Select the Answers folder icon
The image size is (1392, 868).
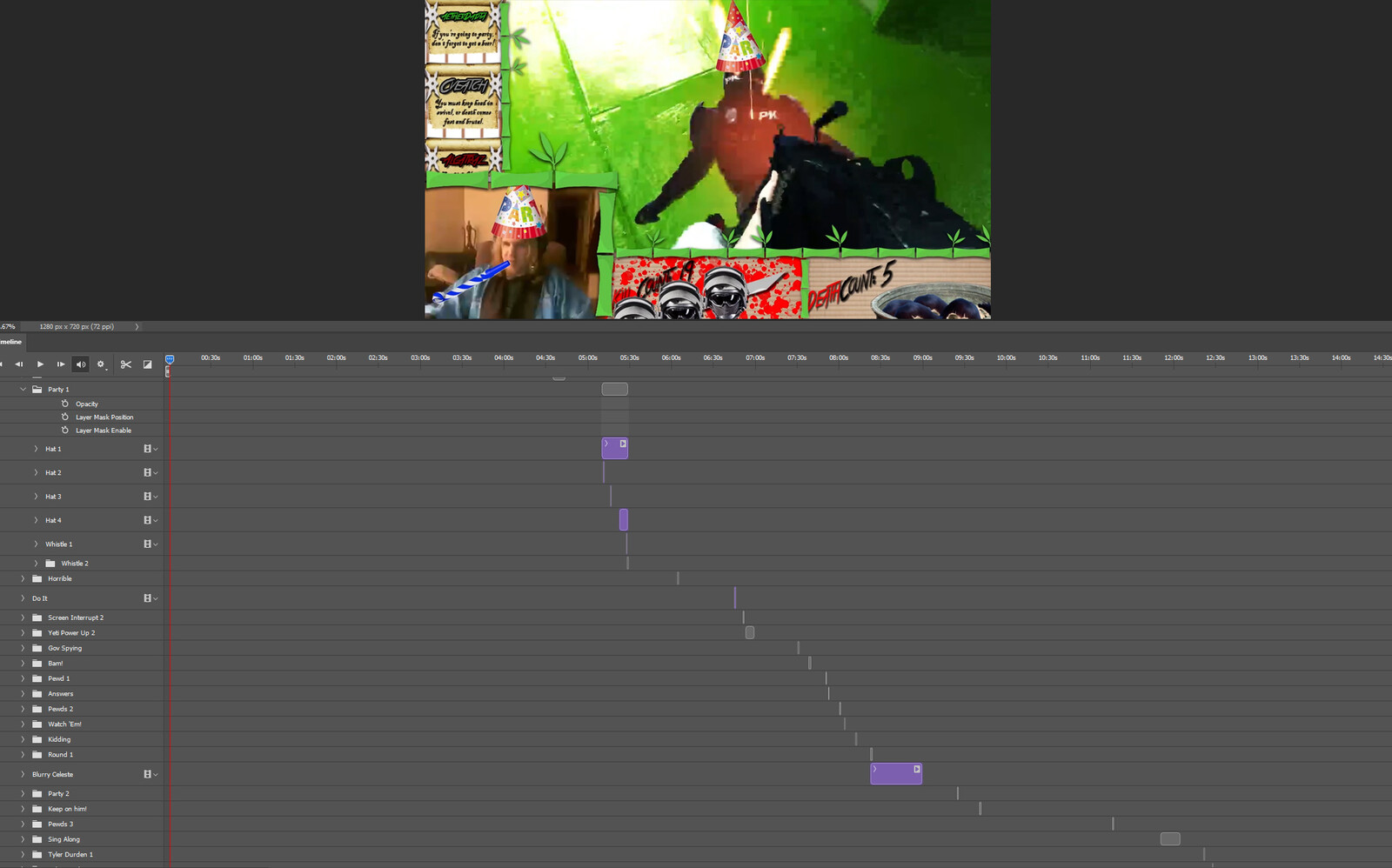click(x=37, y=693)
